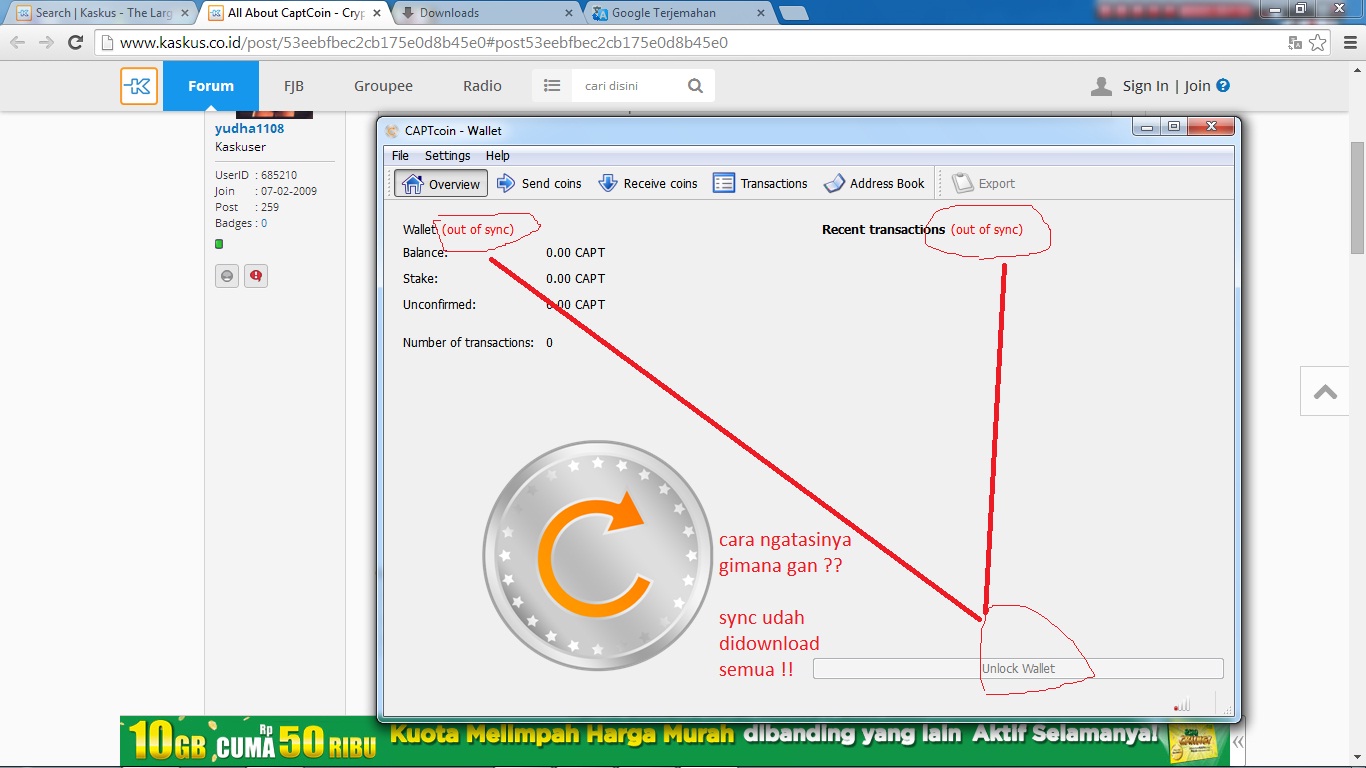Focus the cari disini search field
Viewport: 1366px width, 768px height.
[628, 86]
